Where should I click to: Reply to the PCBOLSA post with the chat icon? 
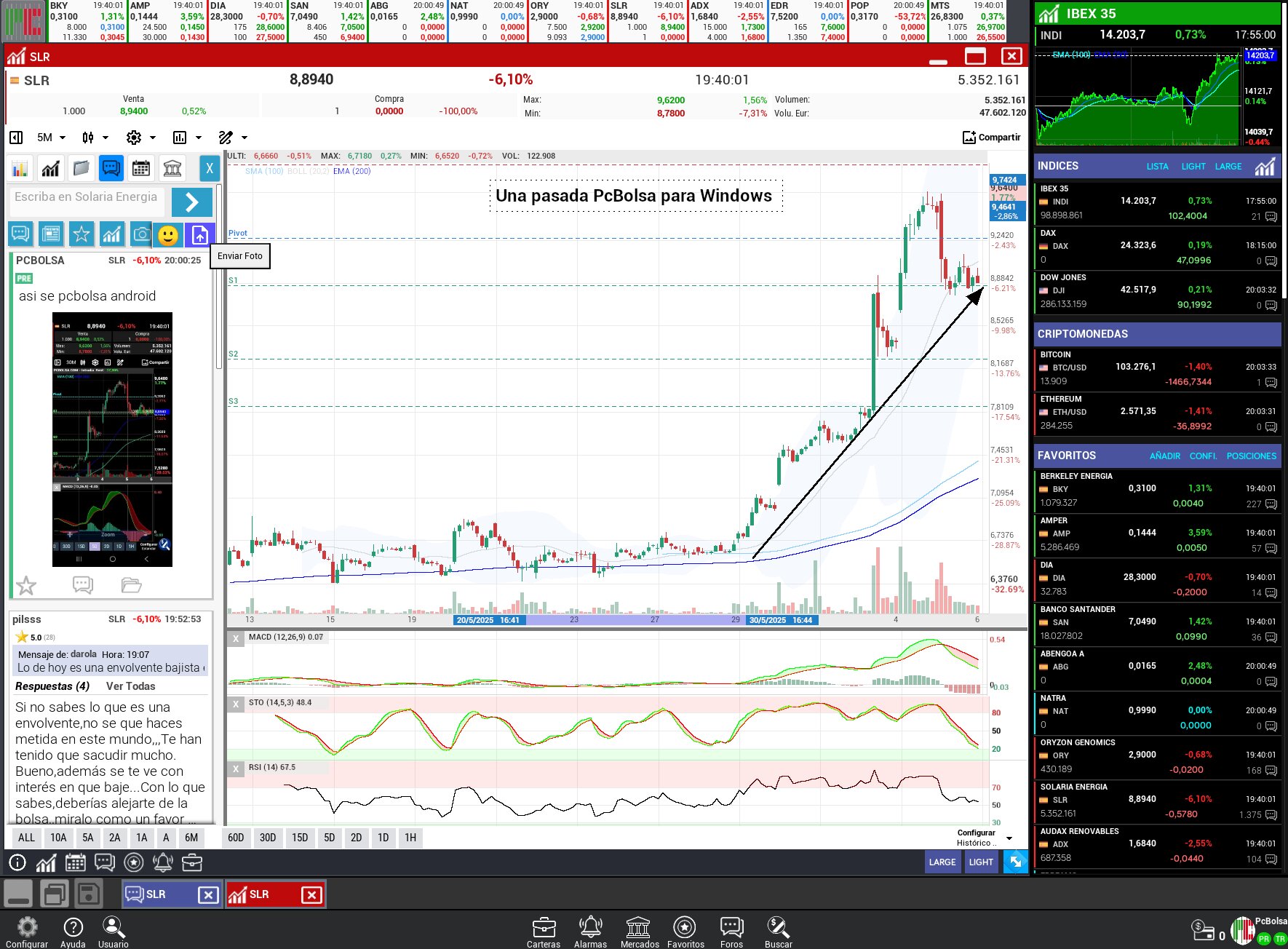click(x=82, y=584)
